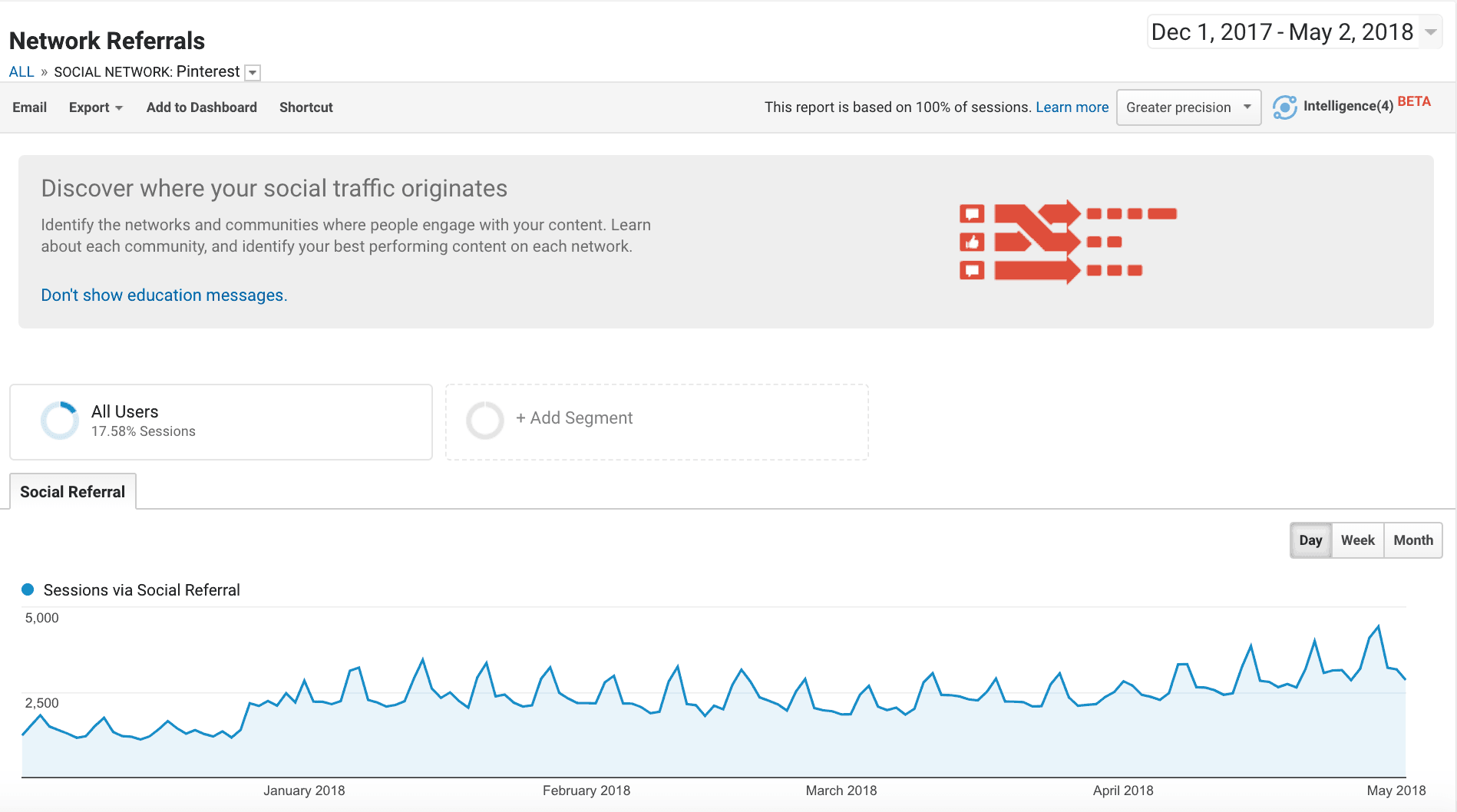Follow the Learn more link

click(x=1072, y=107)
